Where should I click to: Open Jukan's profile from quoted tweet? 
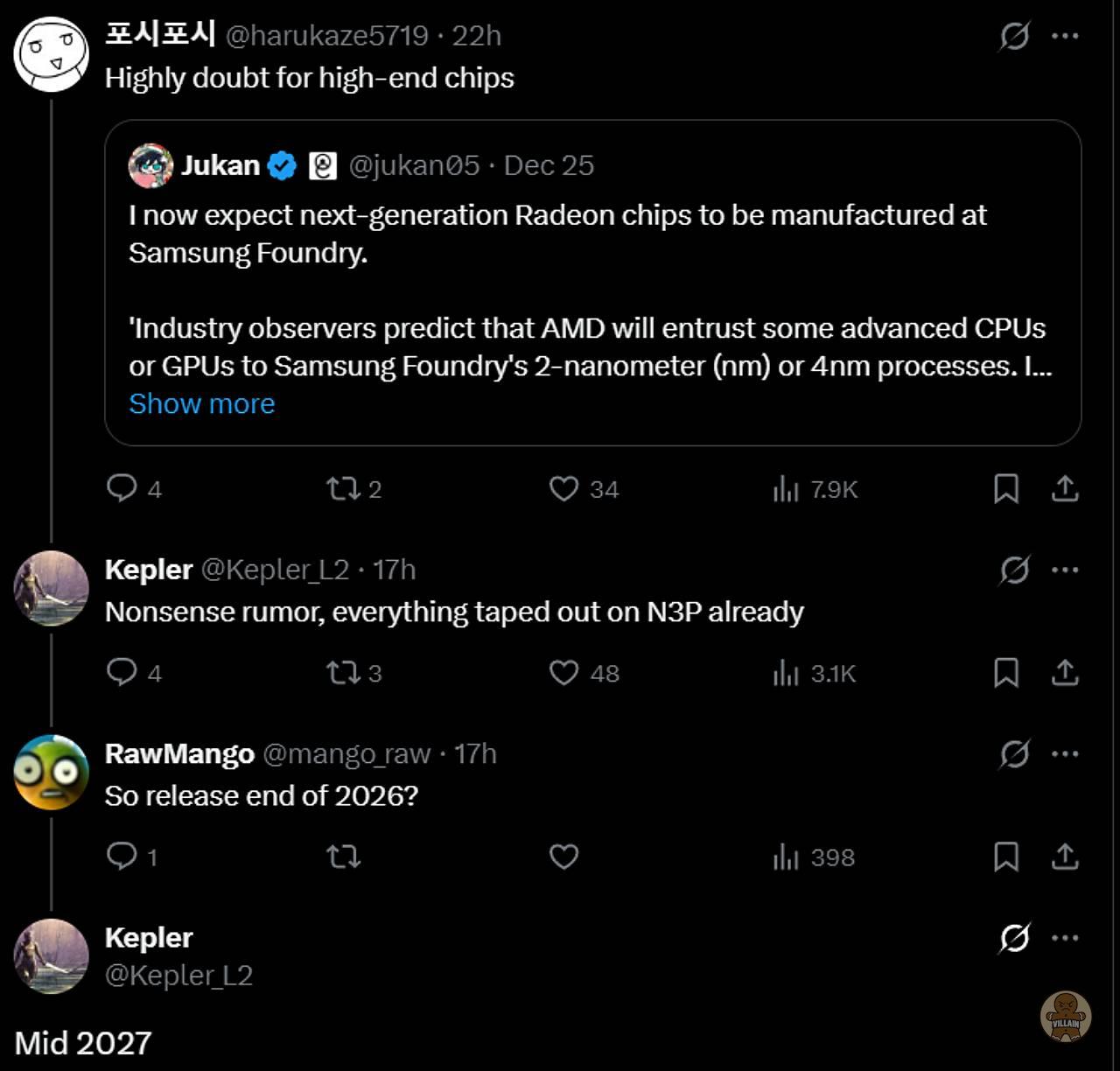[220, 165]
